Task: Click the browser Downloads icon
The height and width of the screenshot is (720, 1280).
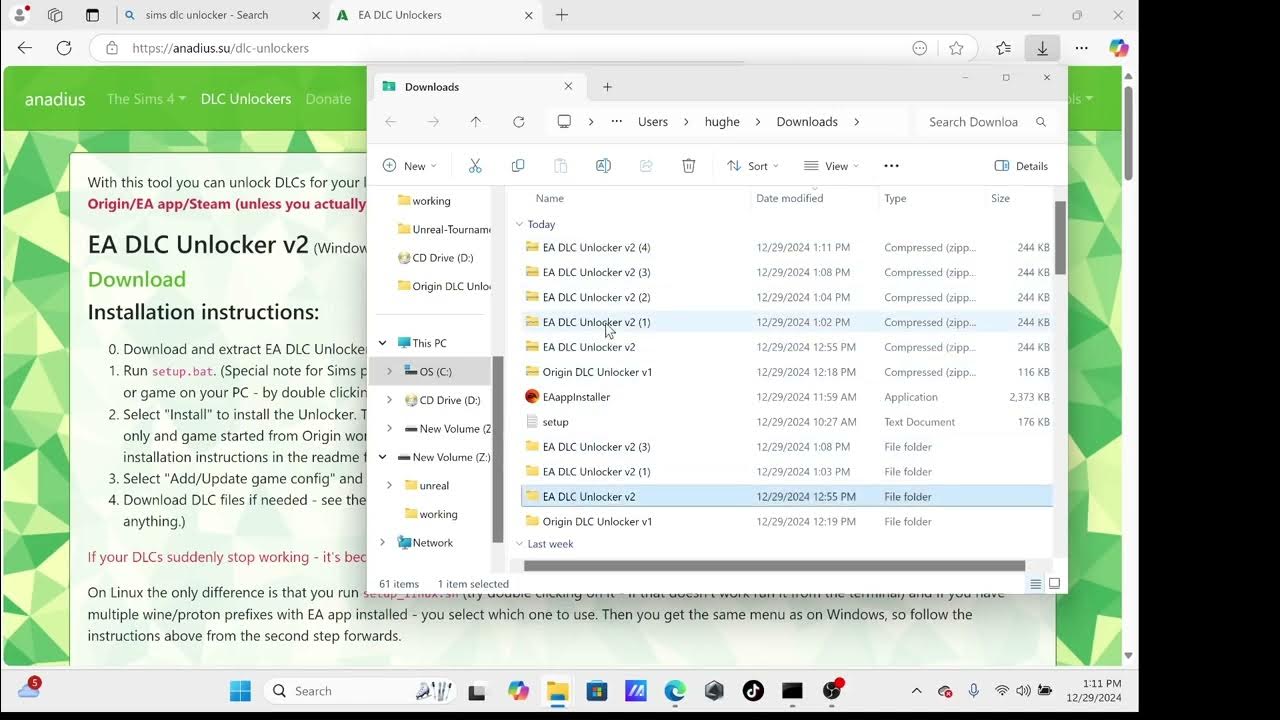Action: click(x=1042, y=48)
